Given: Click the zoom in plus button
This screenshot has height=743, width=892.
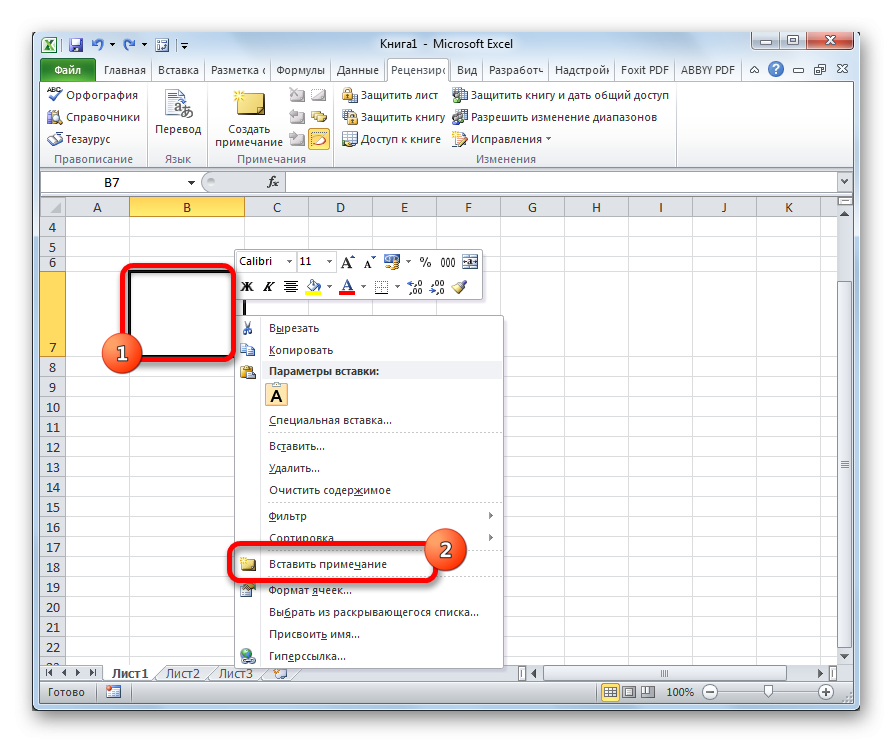Looking at the screenshot, I should pos(826,692).
